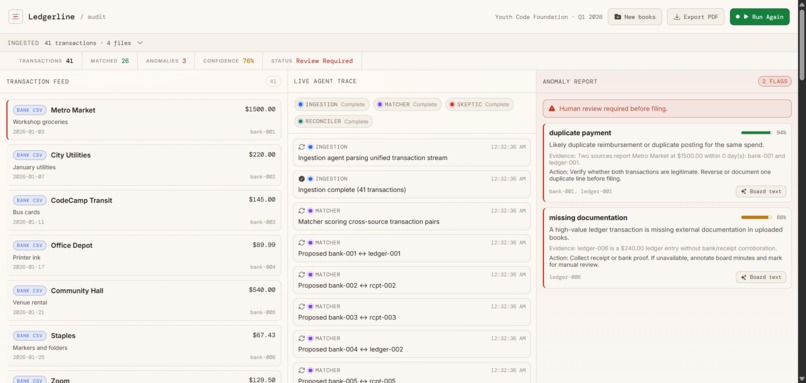Export the audit as PDF
This screenshot has width=806, height=383.
coord(695,16)
